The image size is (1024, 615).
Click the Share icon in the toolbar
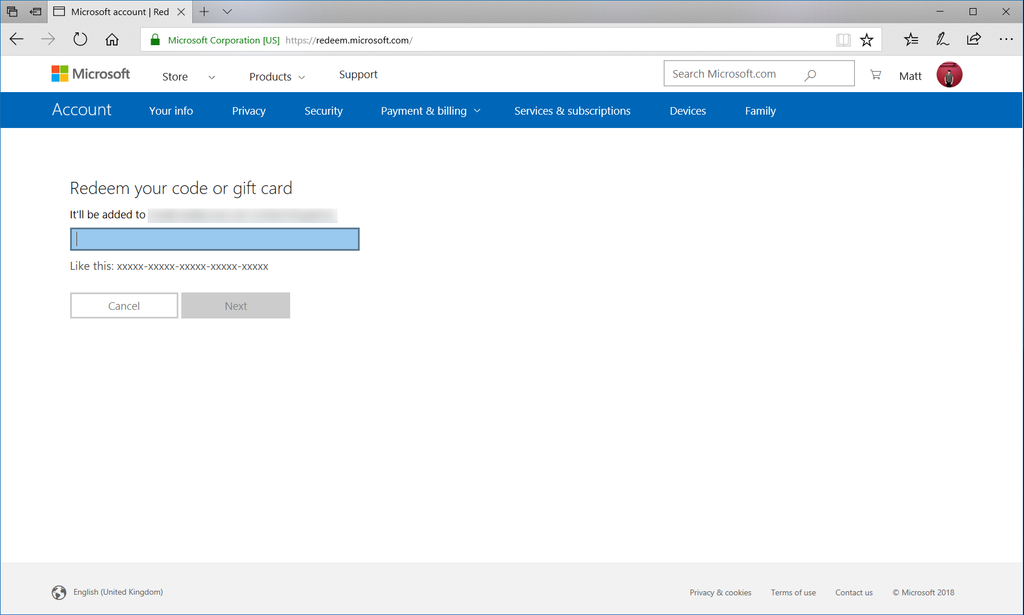click(973, 38)
